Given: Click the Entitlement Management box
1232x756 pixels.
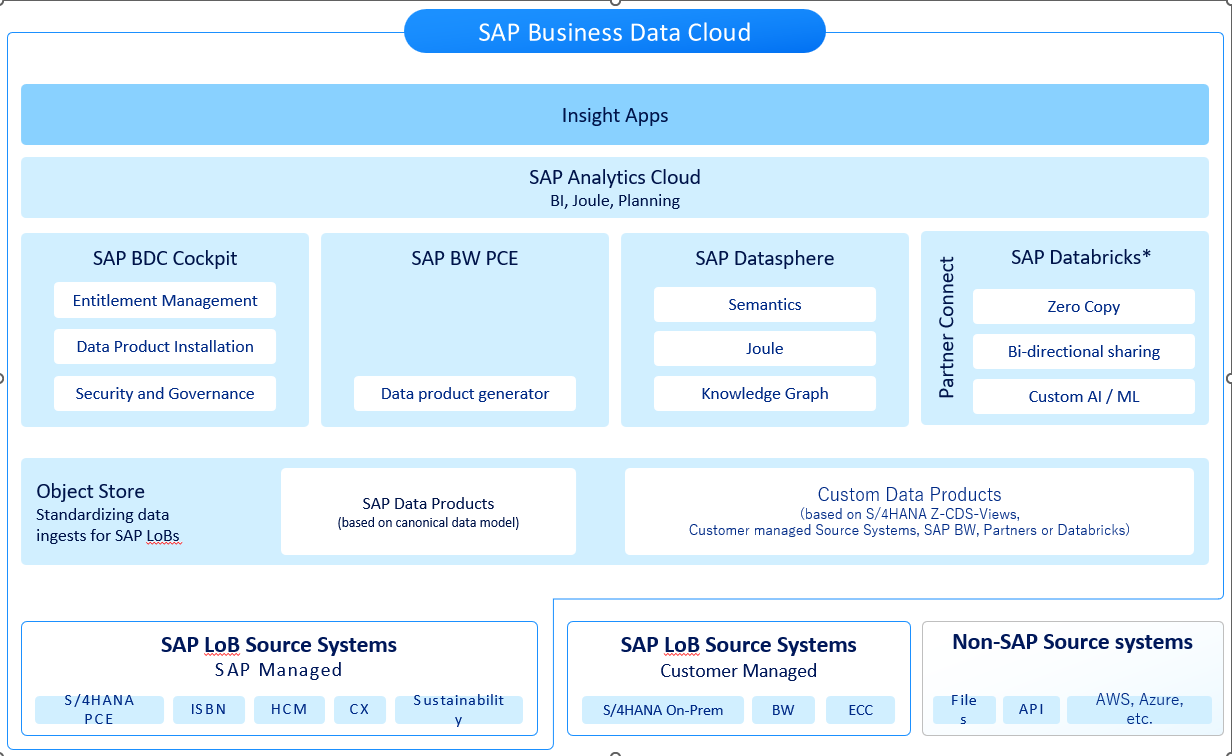Looking at the screenshot, I should 165,300.
